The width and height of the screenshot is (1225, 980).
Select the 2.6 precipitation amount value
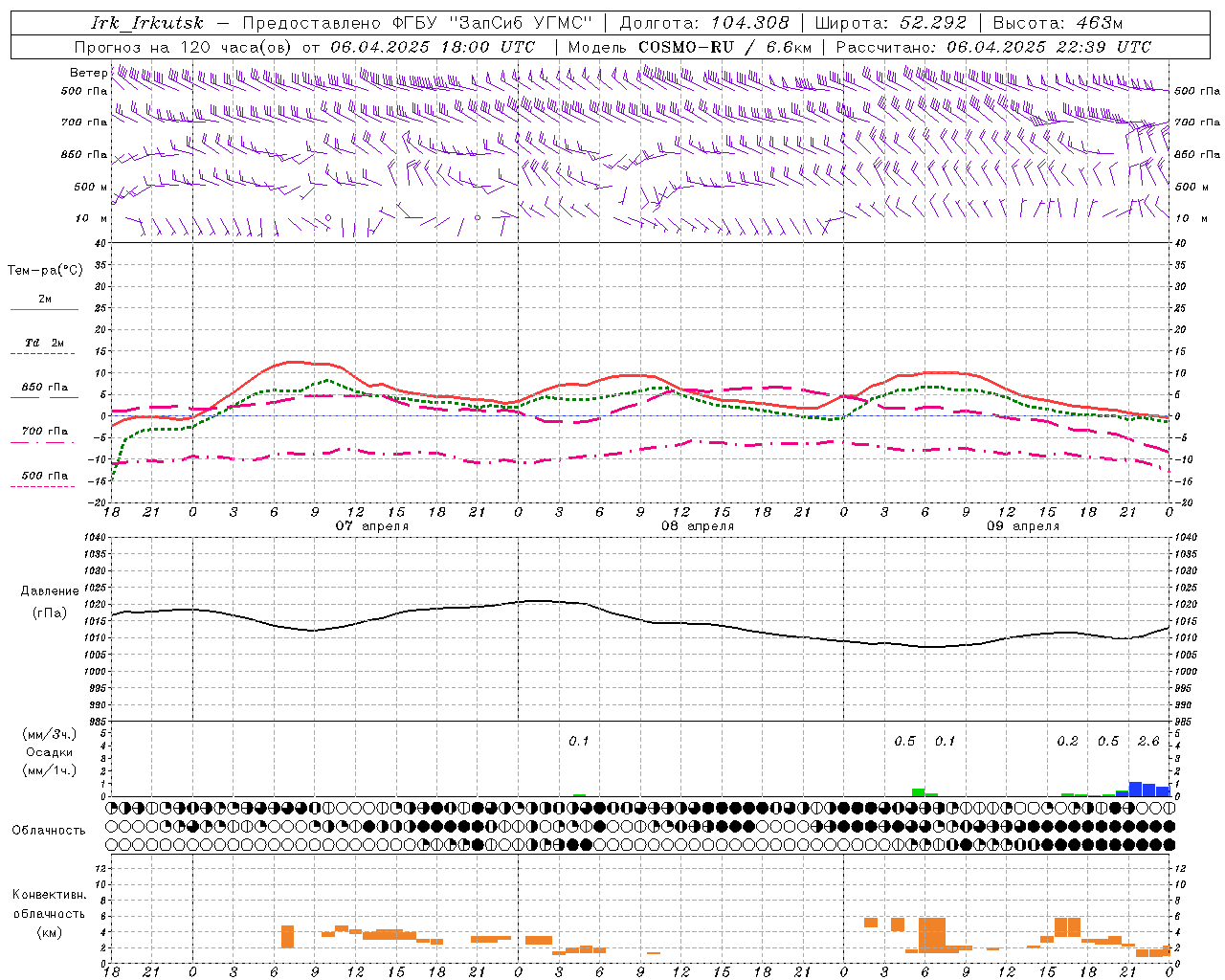1148,741
